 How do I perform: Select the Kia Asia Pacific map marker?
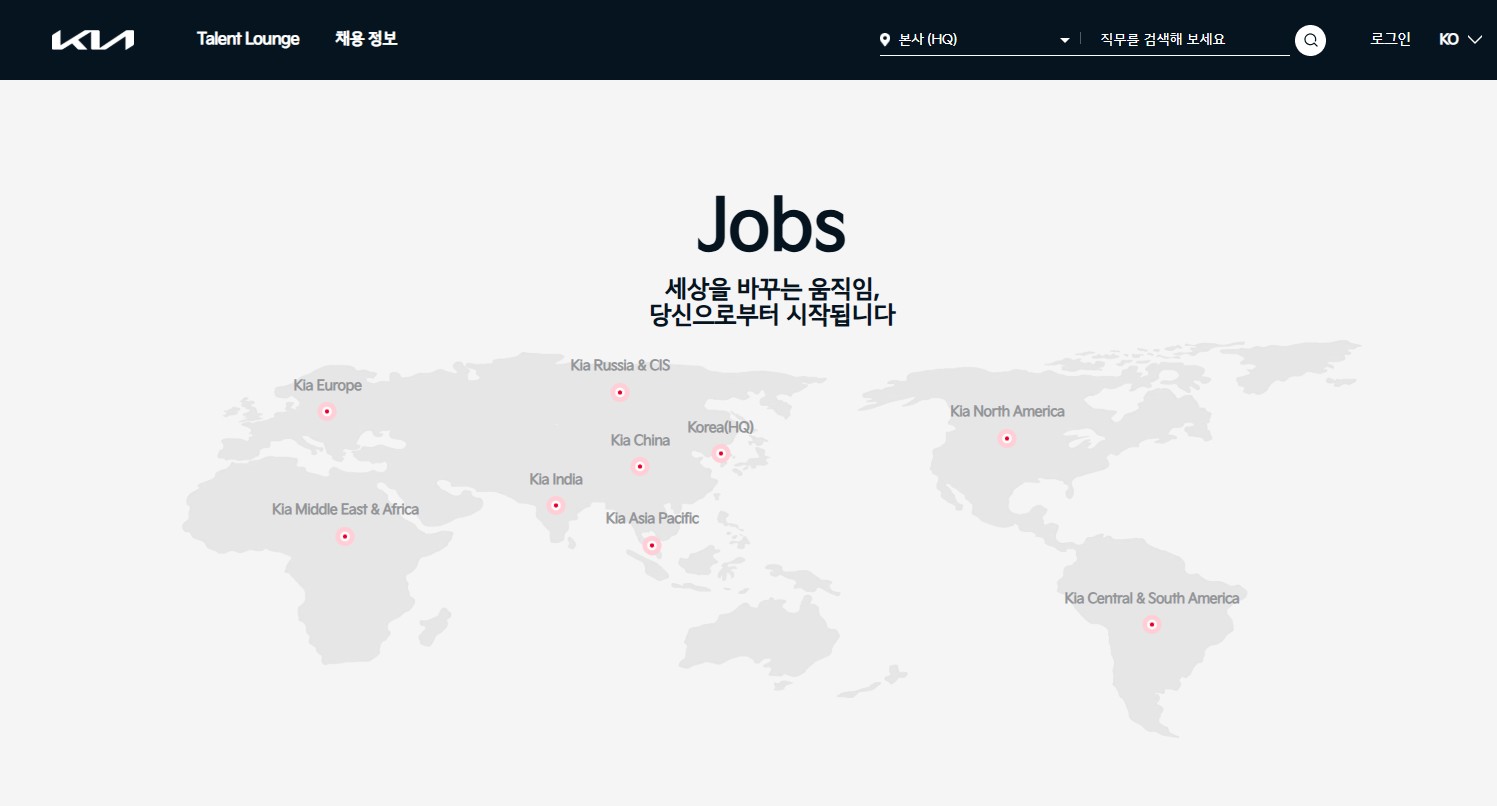tap(652, 545)
